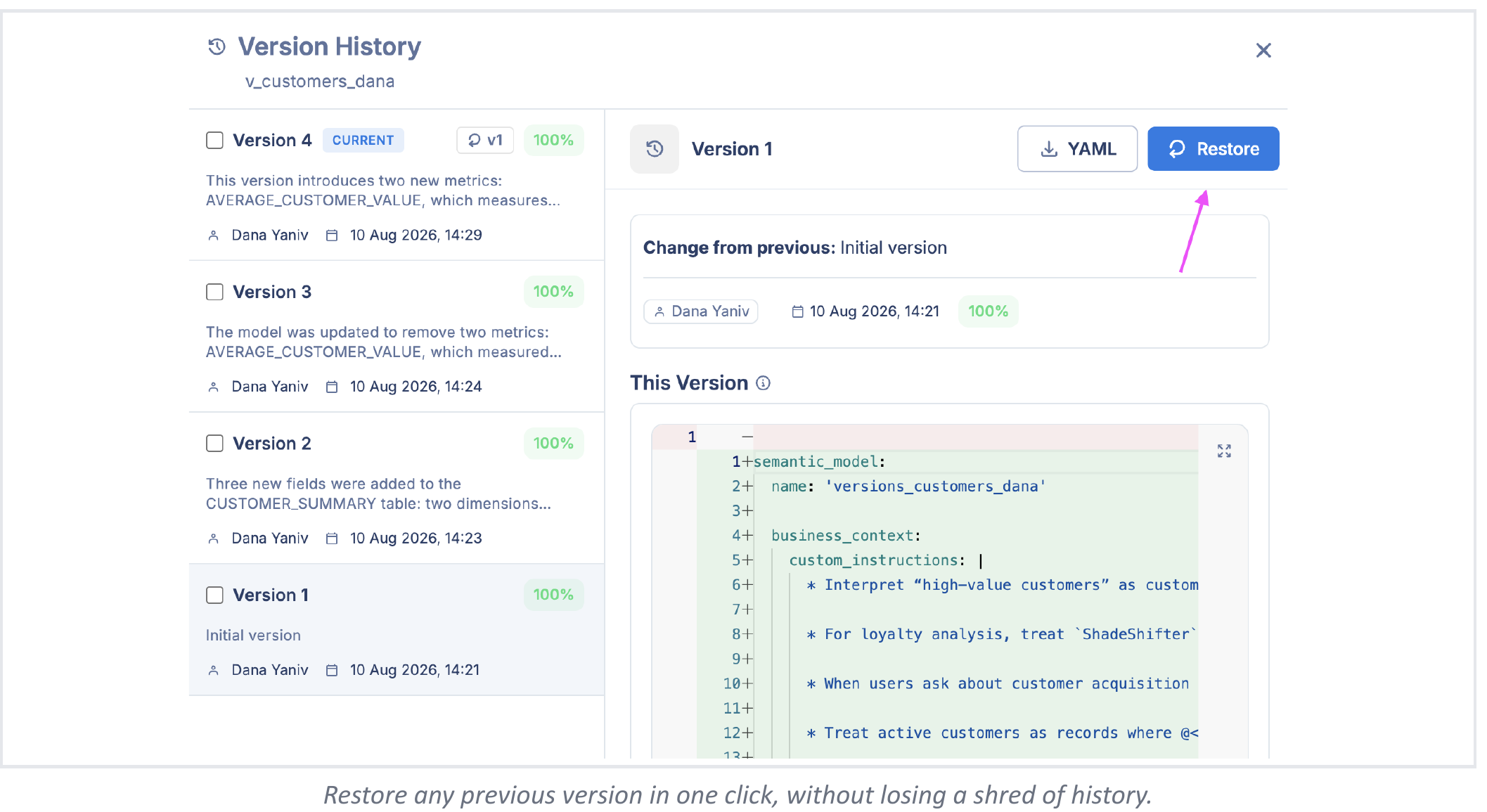Click the business_context: code line

coord(847,536)
